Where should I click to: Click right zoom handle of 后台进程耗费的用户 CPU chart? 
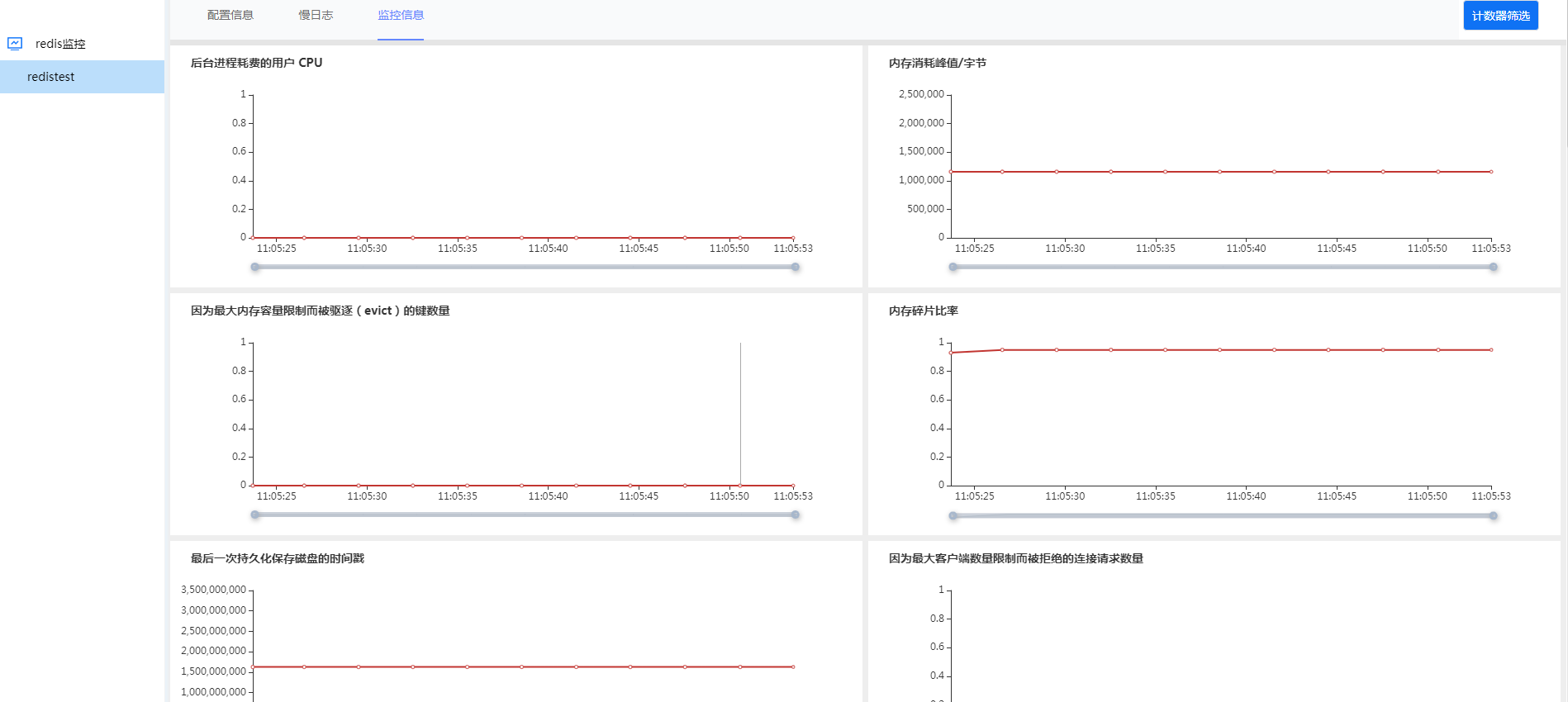[796, 267]
